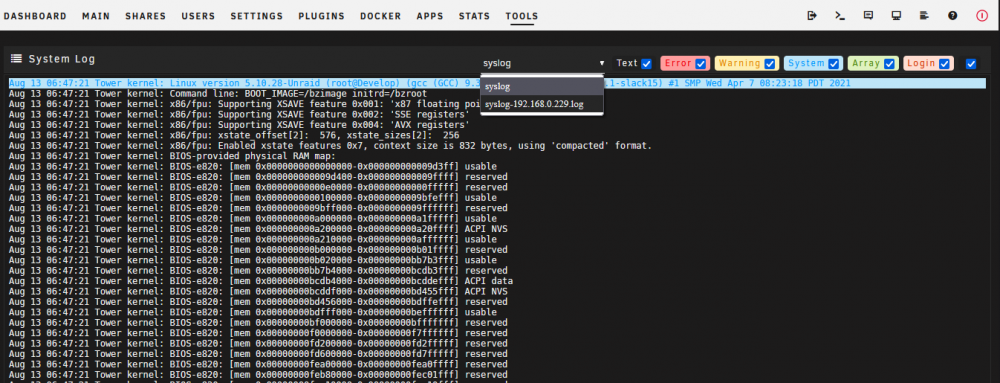Switch to the Shares tab

[x=145, y=17]
